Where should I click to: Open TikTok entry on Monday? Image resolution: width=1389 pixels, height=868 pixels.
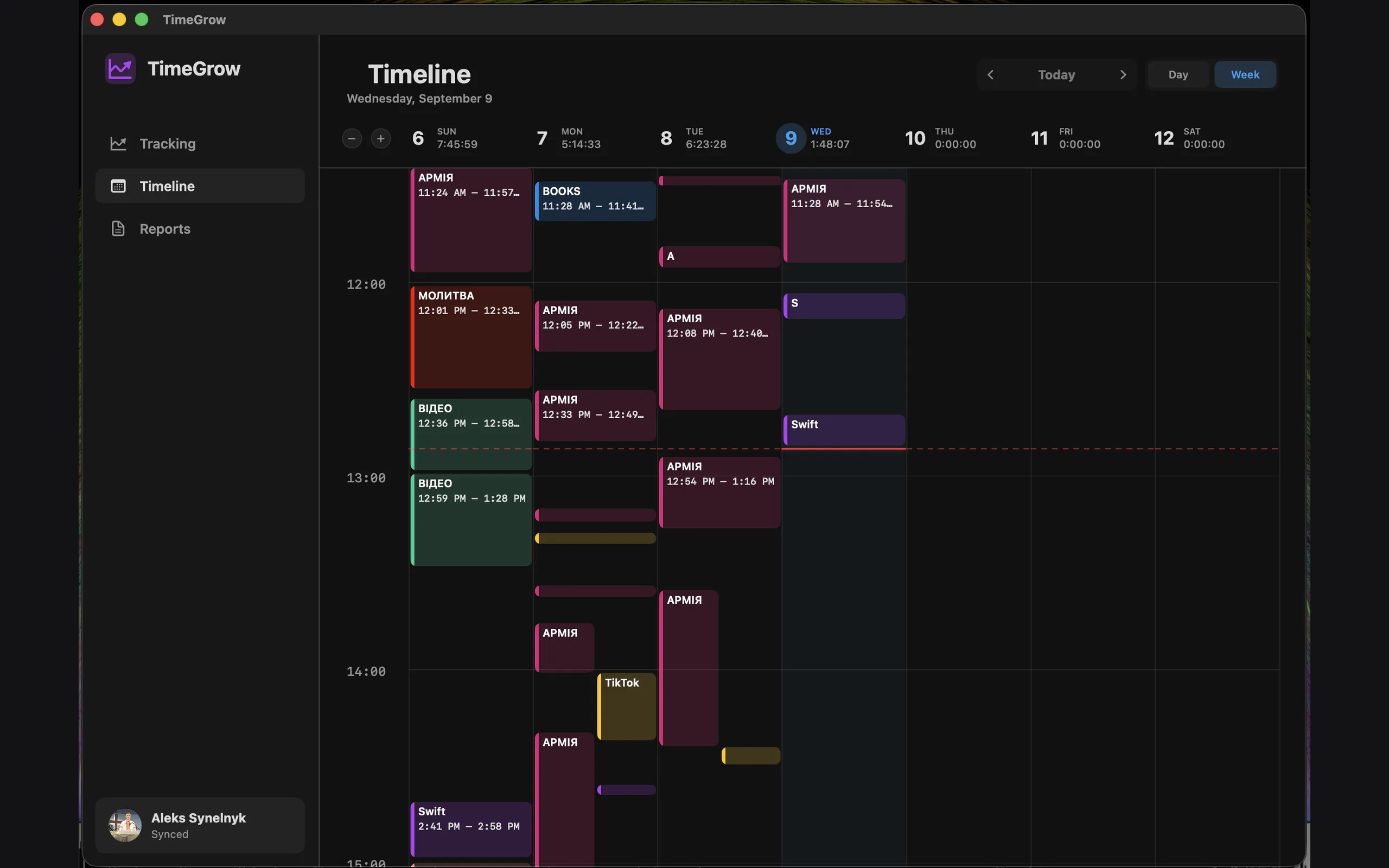627,707
